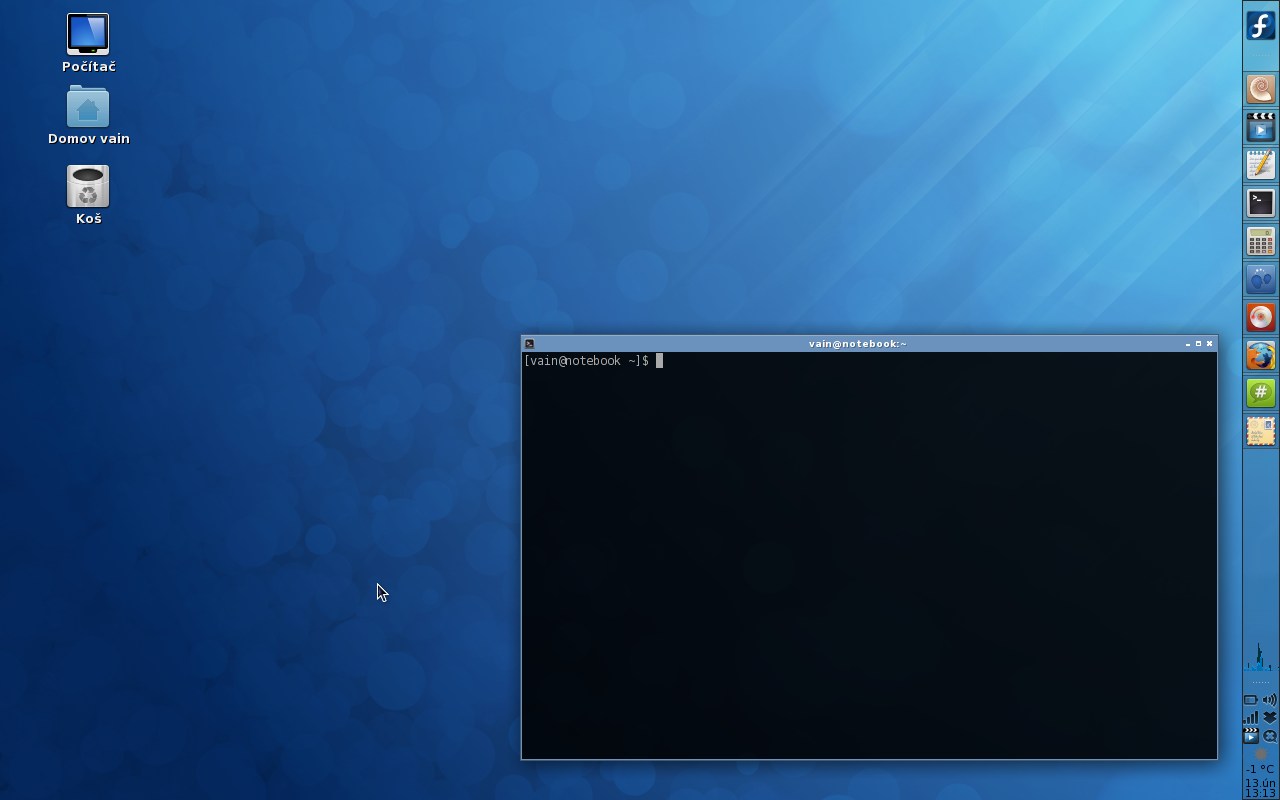The image size is (1280, 800).
Task: Show the weather applet -1 °C
Action: pos(1260,762)
